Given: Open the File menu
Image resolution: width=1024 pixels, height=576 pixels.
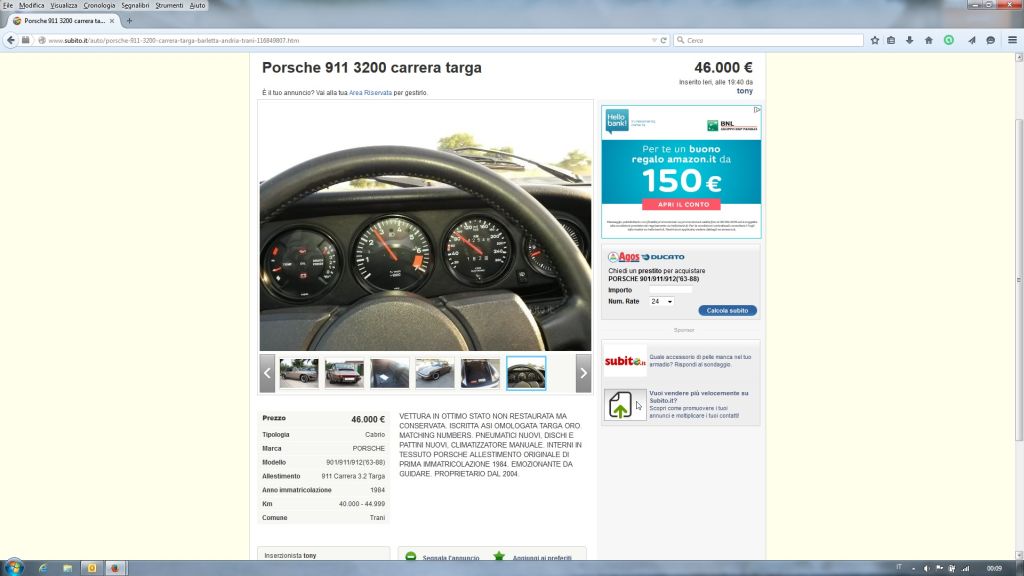Looking at the screenshot, I should click(x=8, y=5).
